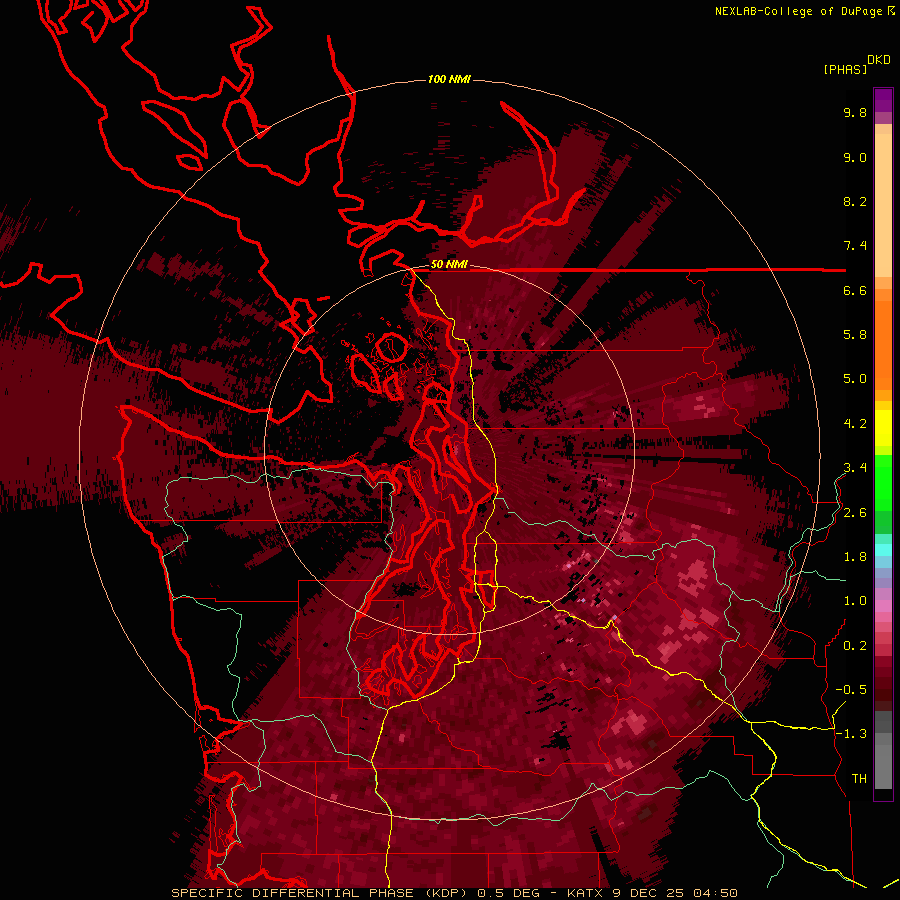
Task: Click the -1.3 scale value
Action: (851, 735)
